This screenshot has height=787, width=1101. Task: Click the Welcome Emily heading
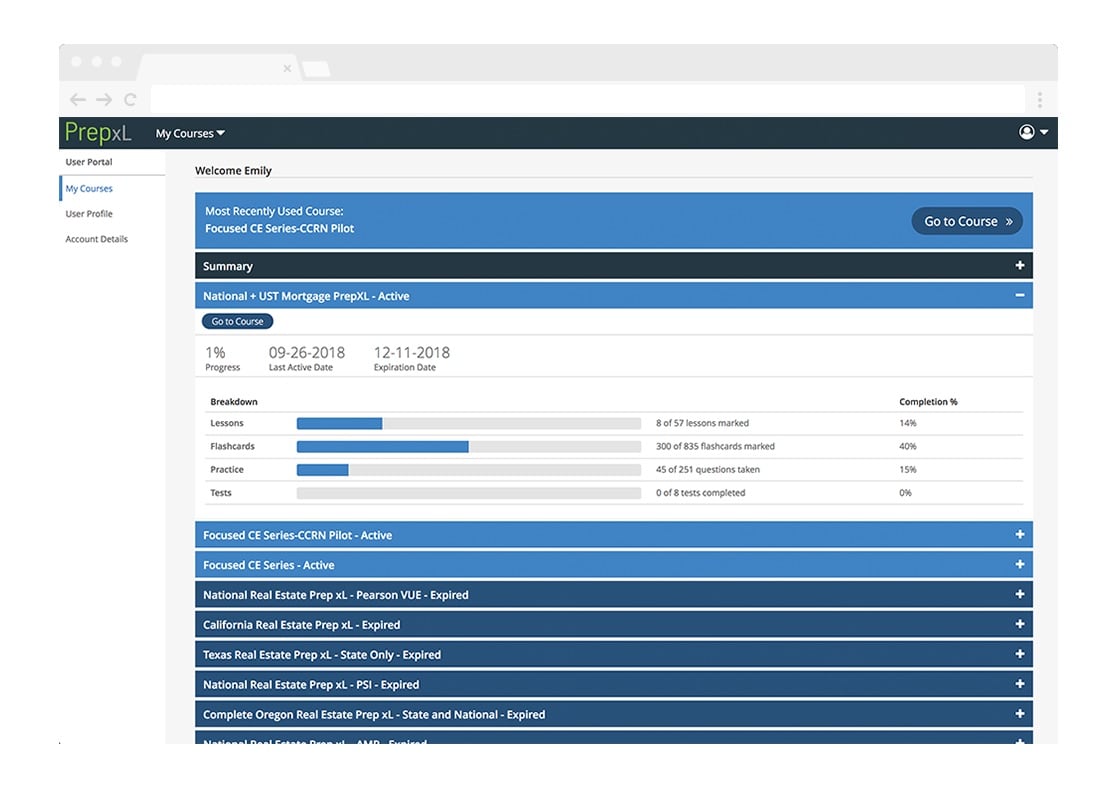[233, 171]
